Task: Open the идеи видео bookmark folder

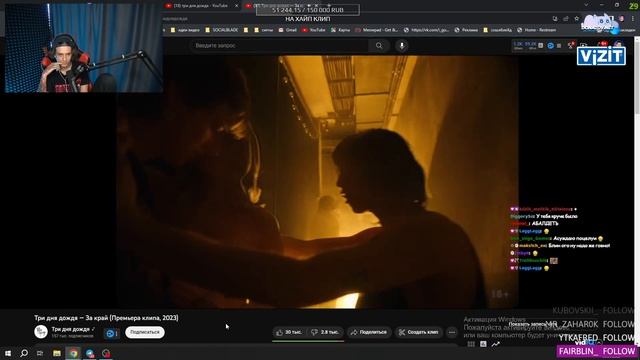Action: click(x=185, y=30)
